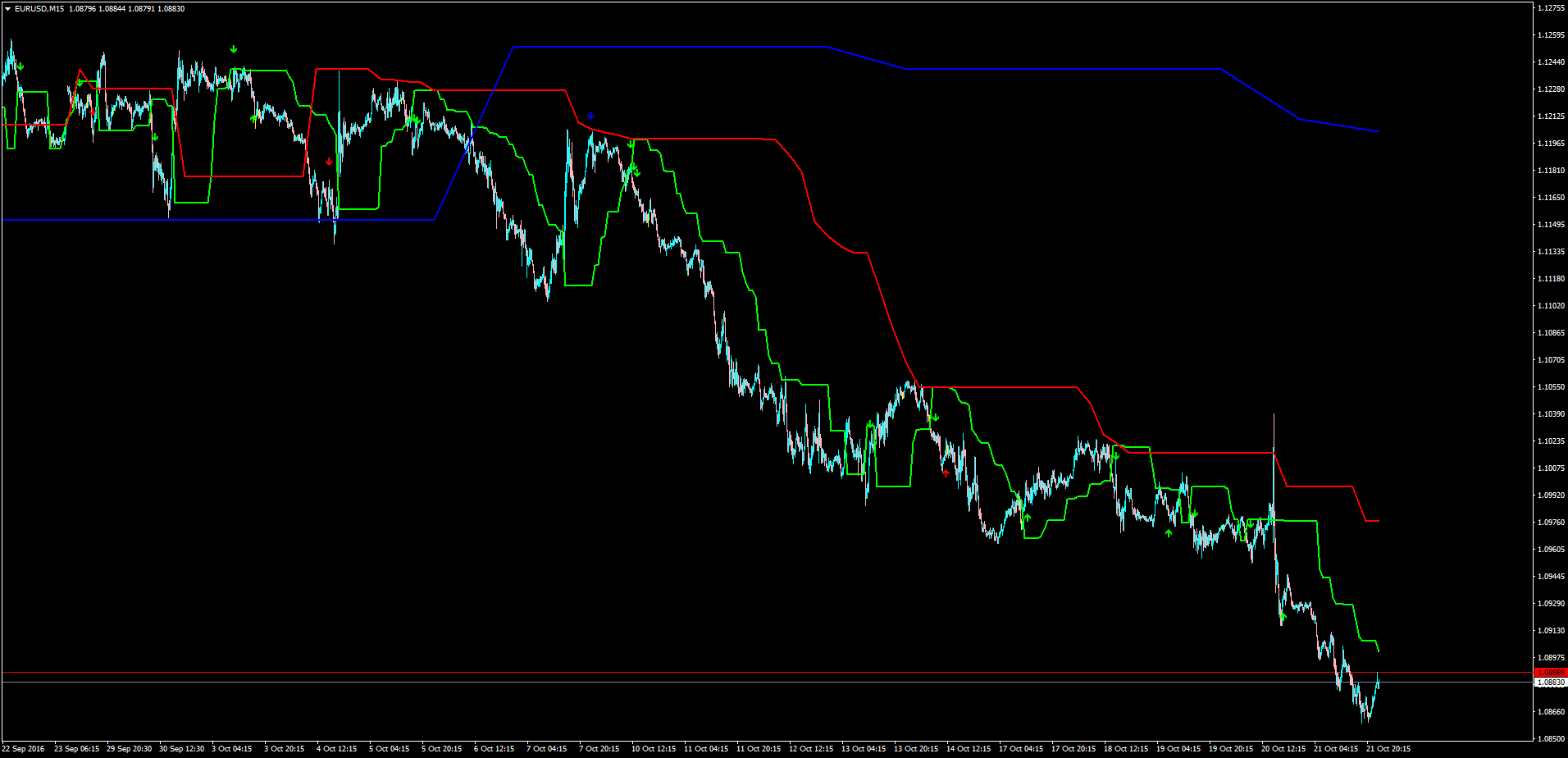The image size is (1568, 758).
Task: Click the 22 Sep 2016 date label
Action: pos(24,749)
